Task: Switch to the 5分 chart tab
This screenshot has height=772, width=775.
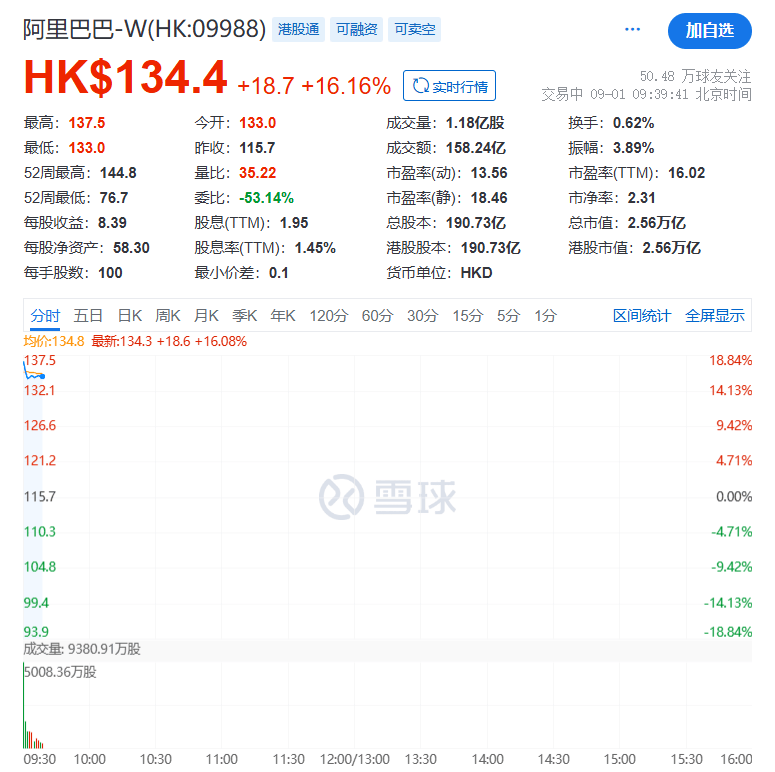Action: click(508, 315)
